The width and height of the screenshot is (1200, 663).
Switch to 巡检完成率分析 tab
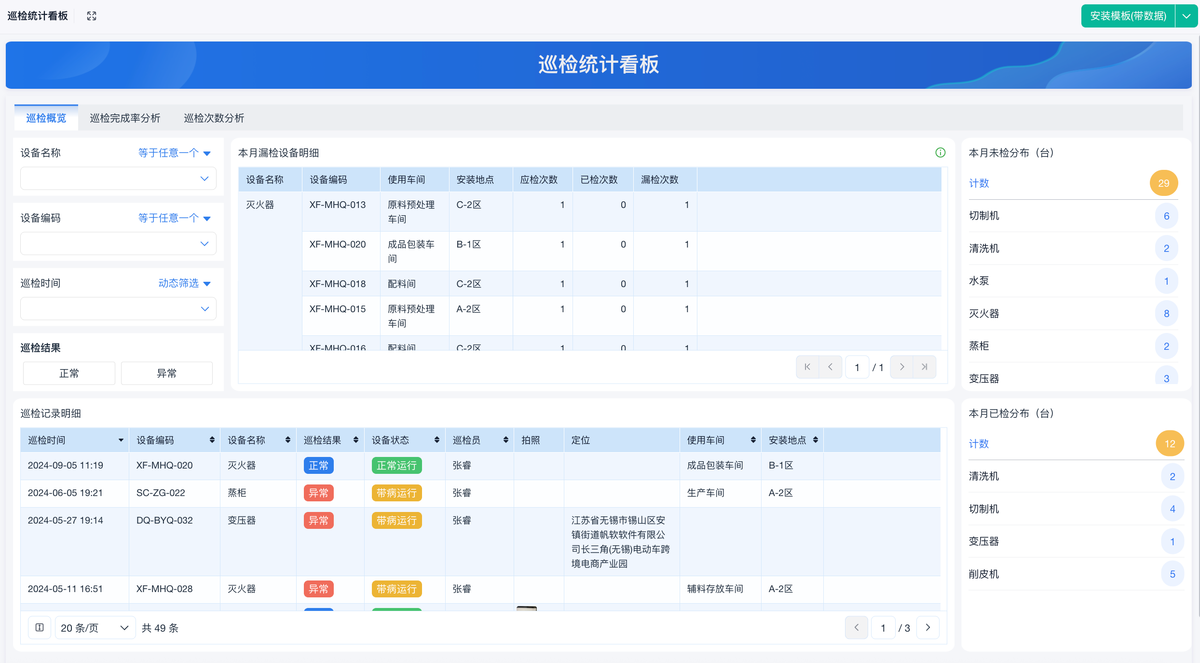[x=125, y=118]
